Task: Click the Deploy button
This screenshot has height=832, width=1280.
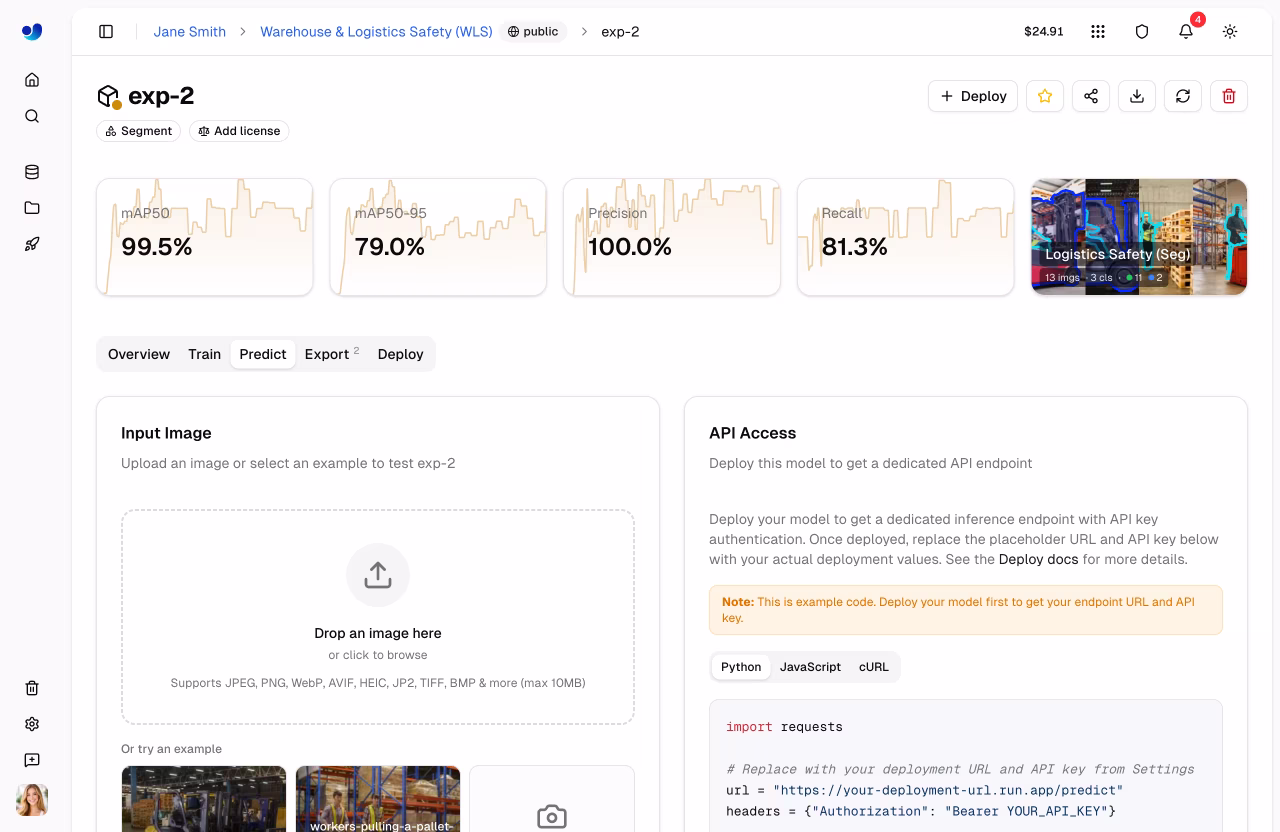Action: tap(973, 96)
